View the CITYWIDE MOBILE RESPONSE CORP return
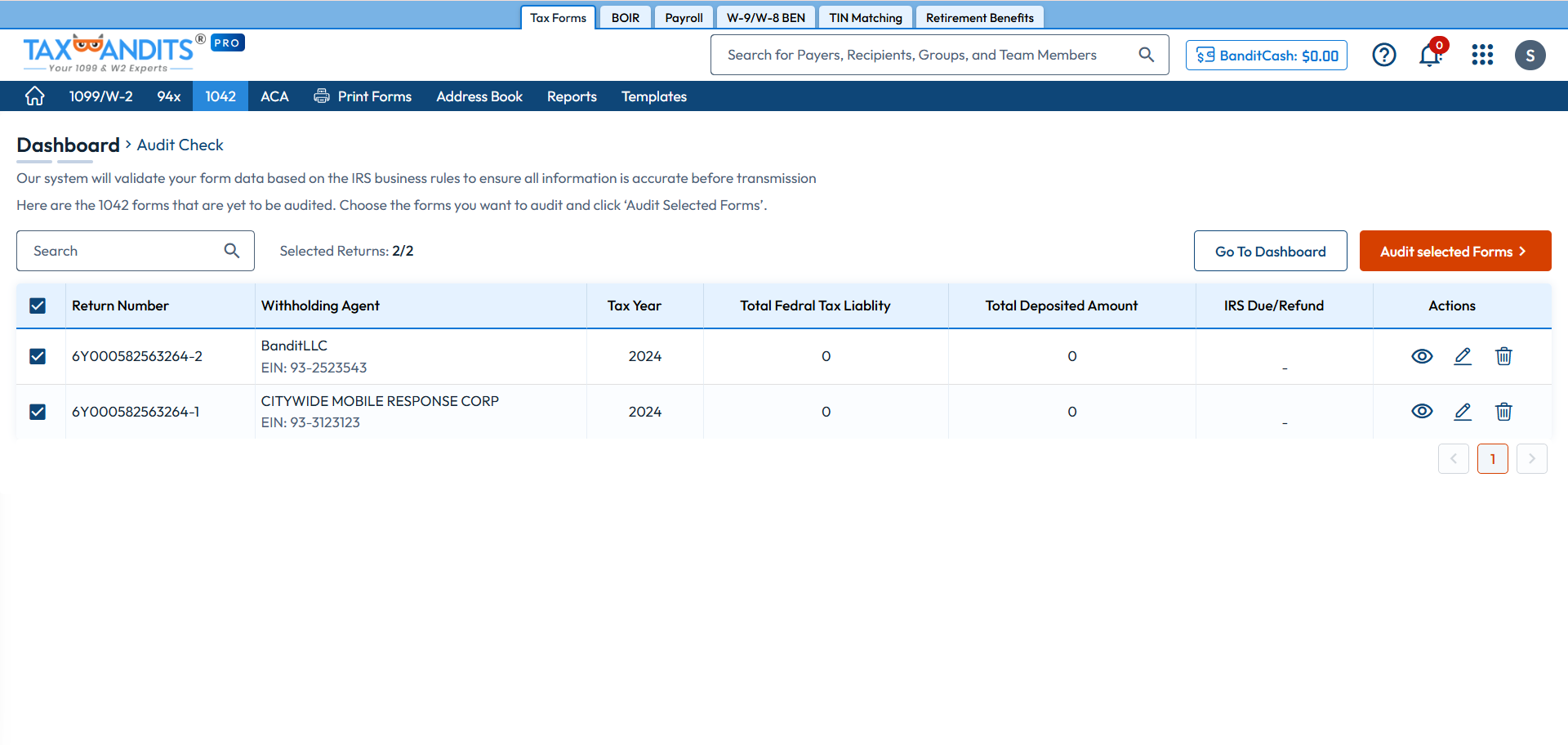 point(1422,412)
